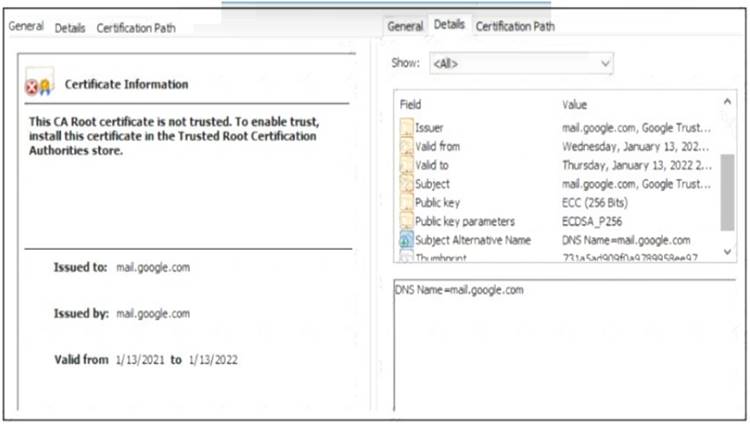Click the Thumbprint field icon
This screenshot has width=750, height=424.
tap(406, 257)
